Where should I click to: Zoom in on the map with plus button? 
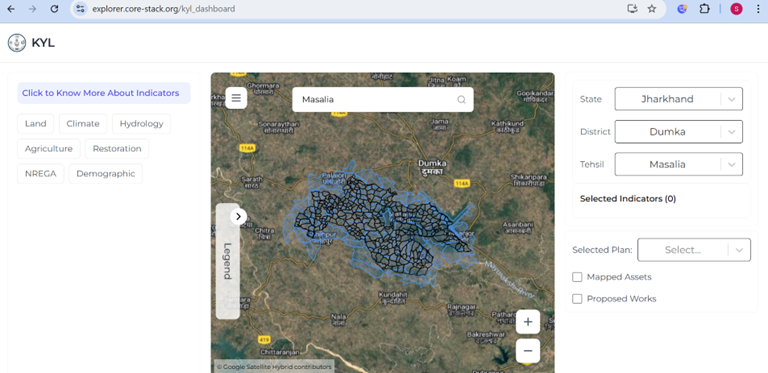pyautogui.click(x=528, y=322)
